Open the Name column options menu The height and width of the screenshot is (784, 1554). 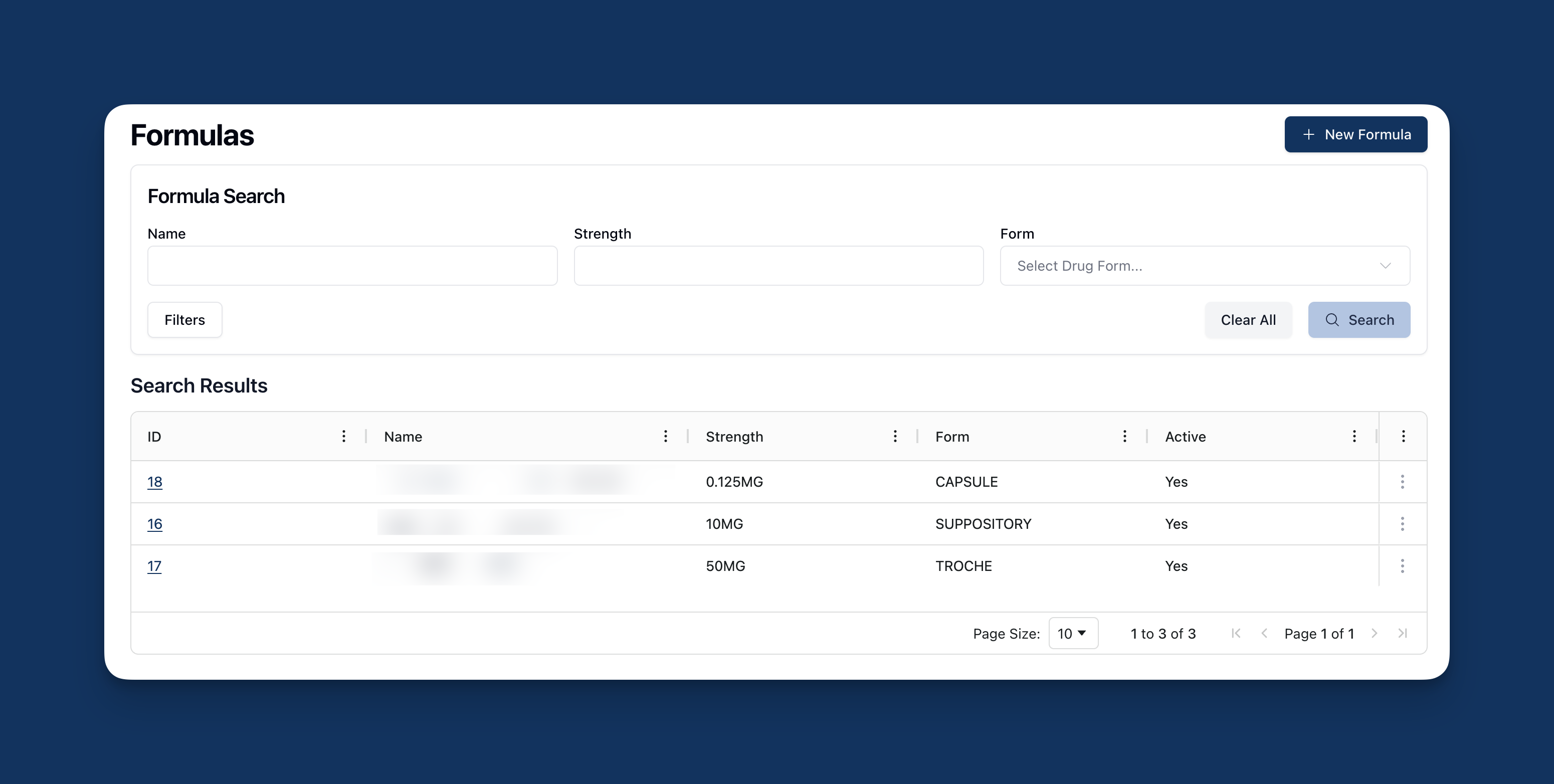[665, 436]
